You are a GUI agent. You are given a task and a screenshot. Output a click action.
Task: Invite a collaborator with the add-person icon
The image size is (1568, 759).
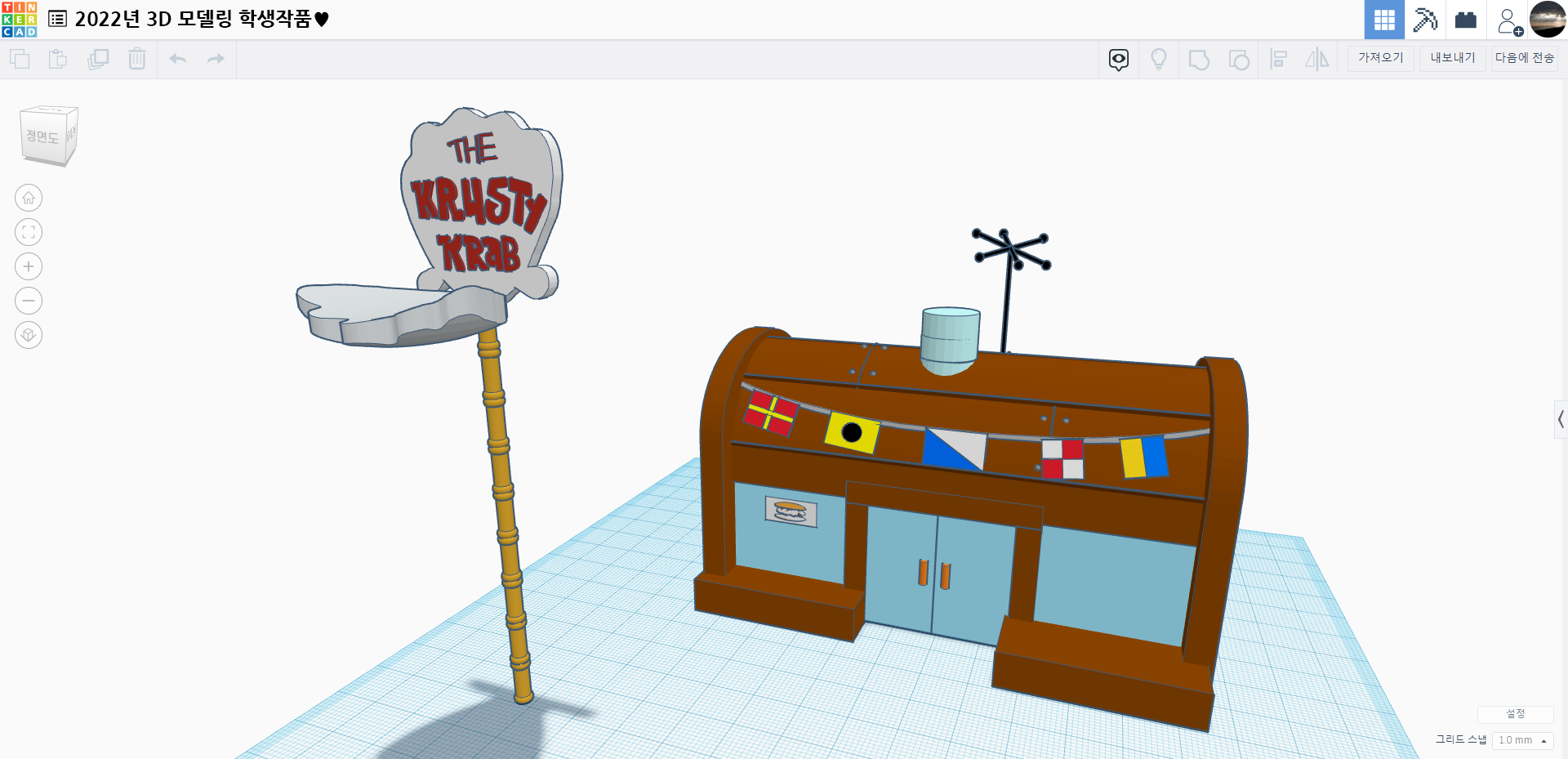1509,20
